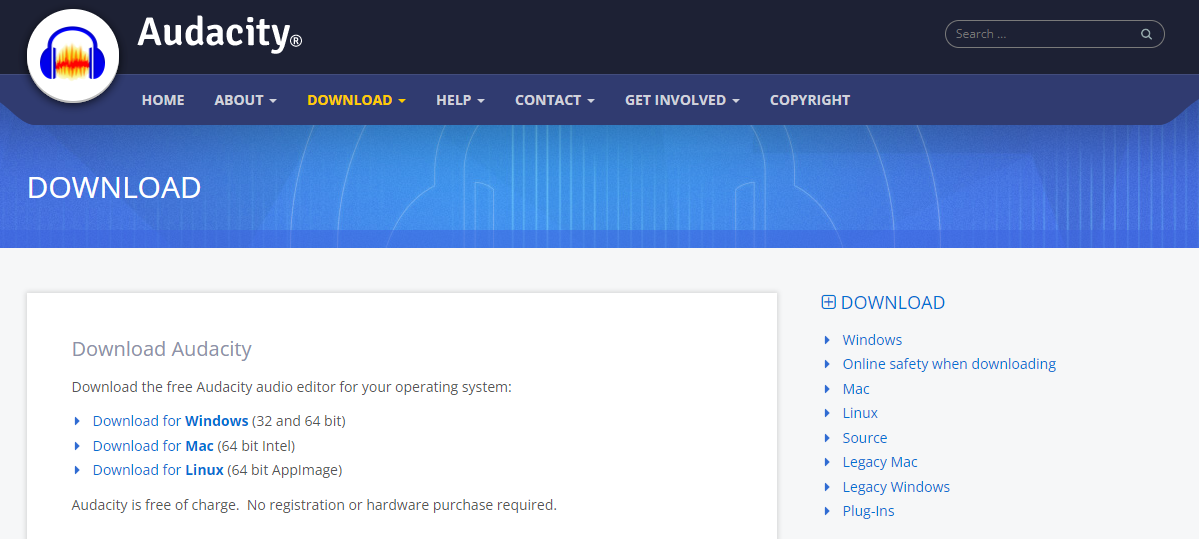Open Online safety when downloading link

click(949, 364)
